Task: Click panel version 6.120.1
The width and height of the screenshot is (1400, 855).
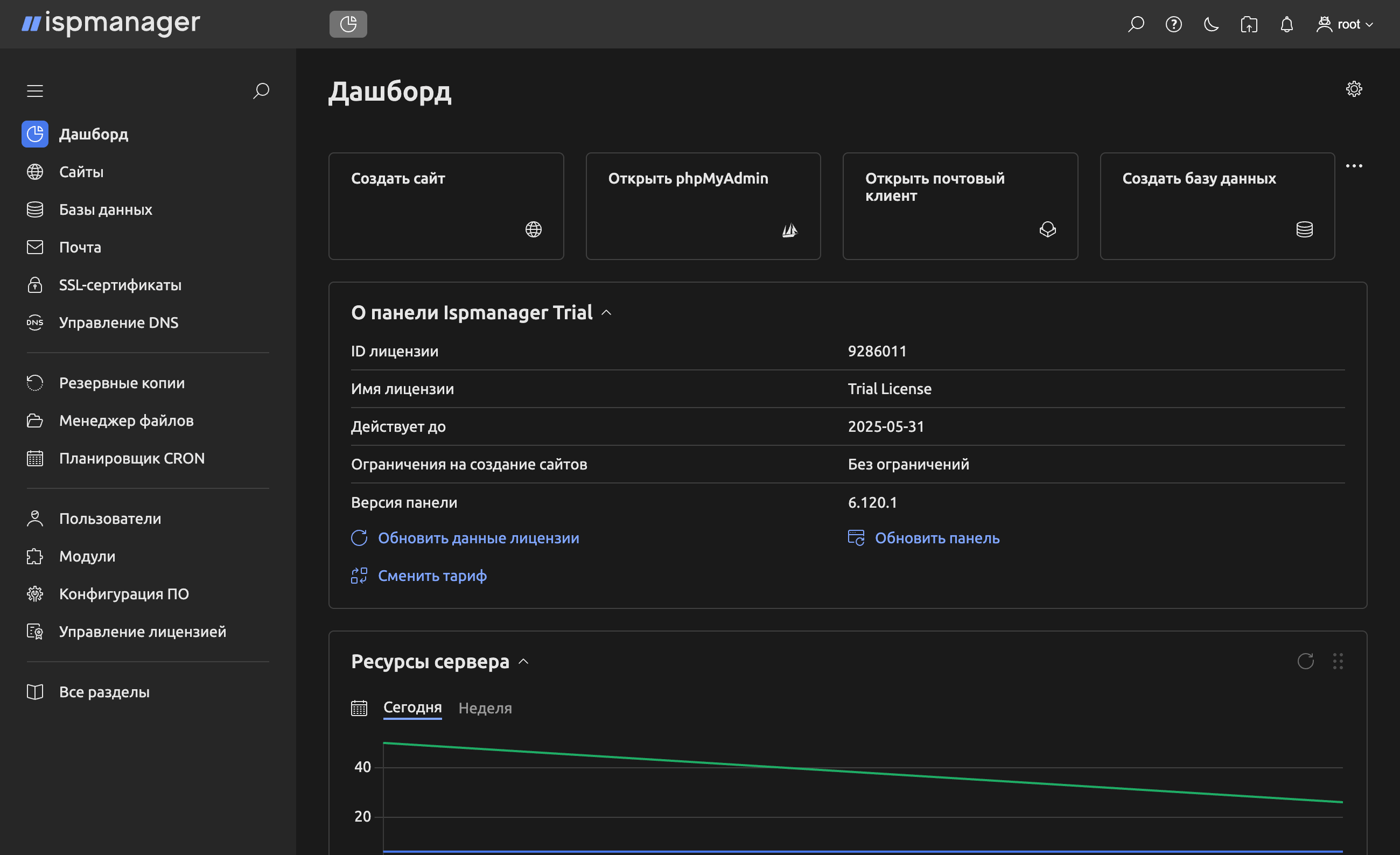Action: point(872,502)
